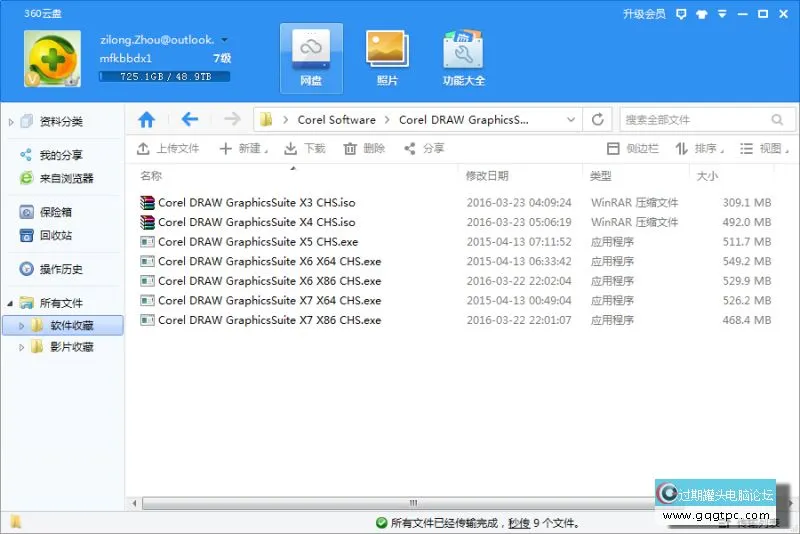Navigate forward with the right arrow

[x=232, y=120]
